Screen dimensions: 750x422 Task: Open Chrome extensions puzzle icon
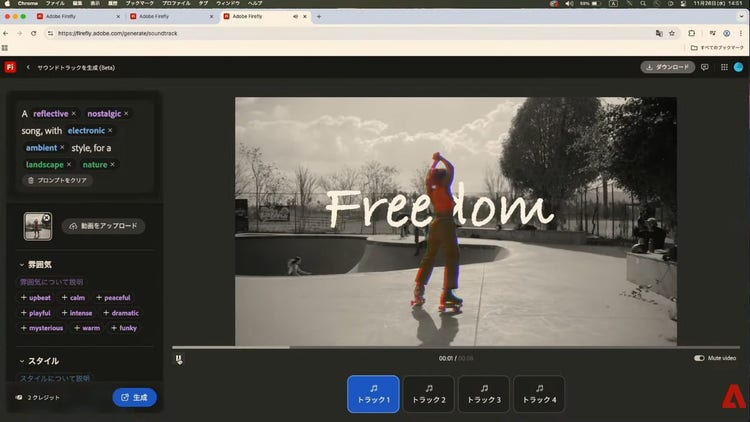tap(691, 33)
